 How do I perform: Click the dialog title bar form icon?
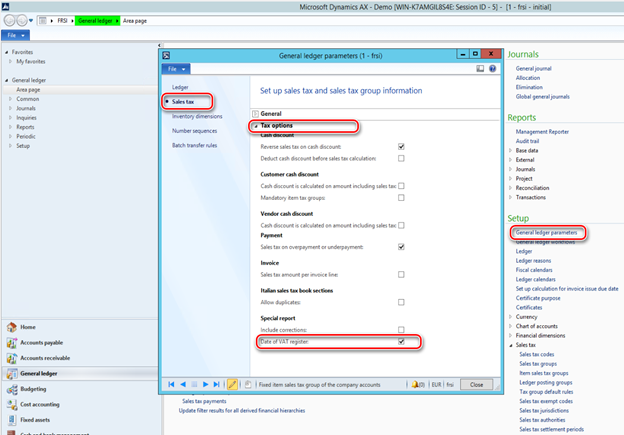tap(166, 55)
